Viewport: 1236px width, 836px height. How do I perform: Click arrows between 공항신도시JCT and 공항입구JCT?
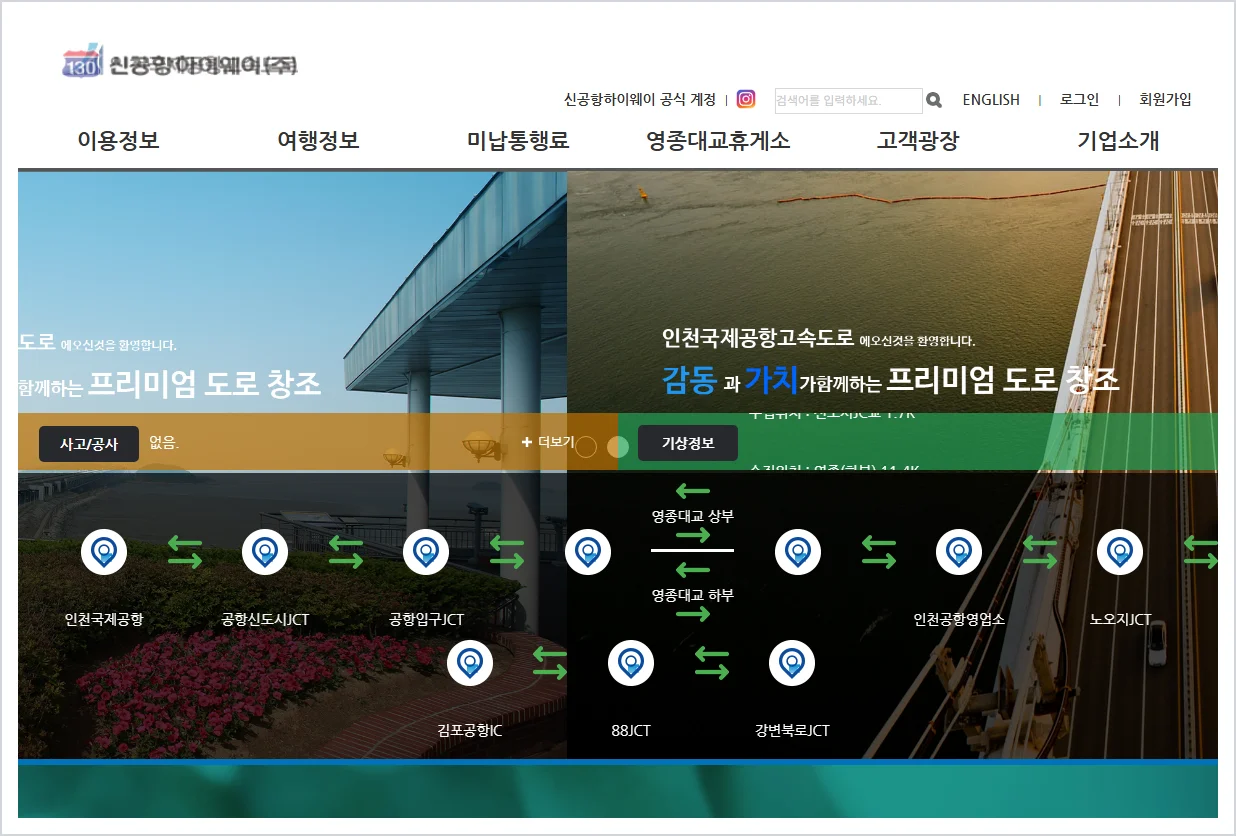345,553
